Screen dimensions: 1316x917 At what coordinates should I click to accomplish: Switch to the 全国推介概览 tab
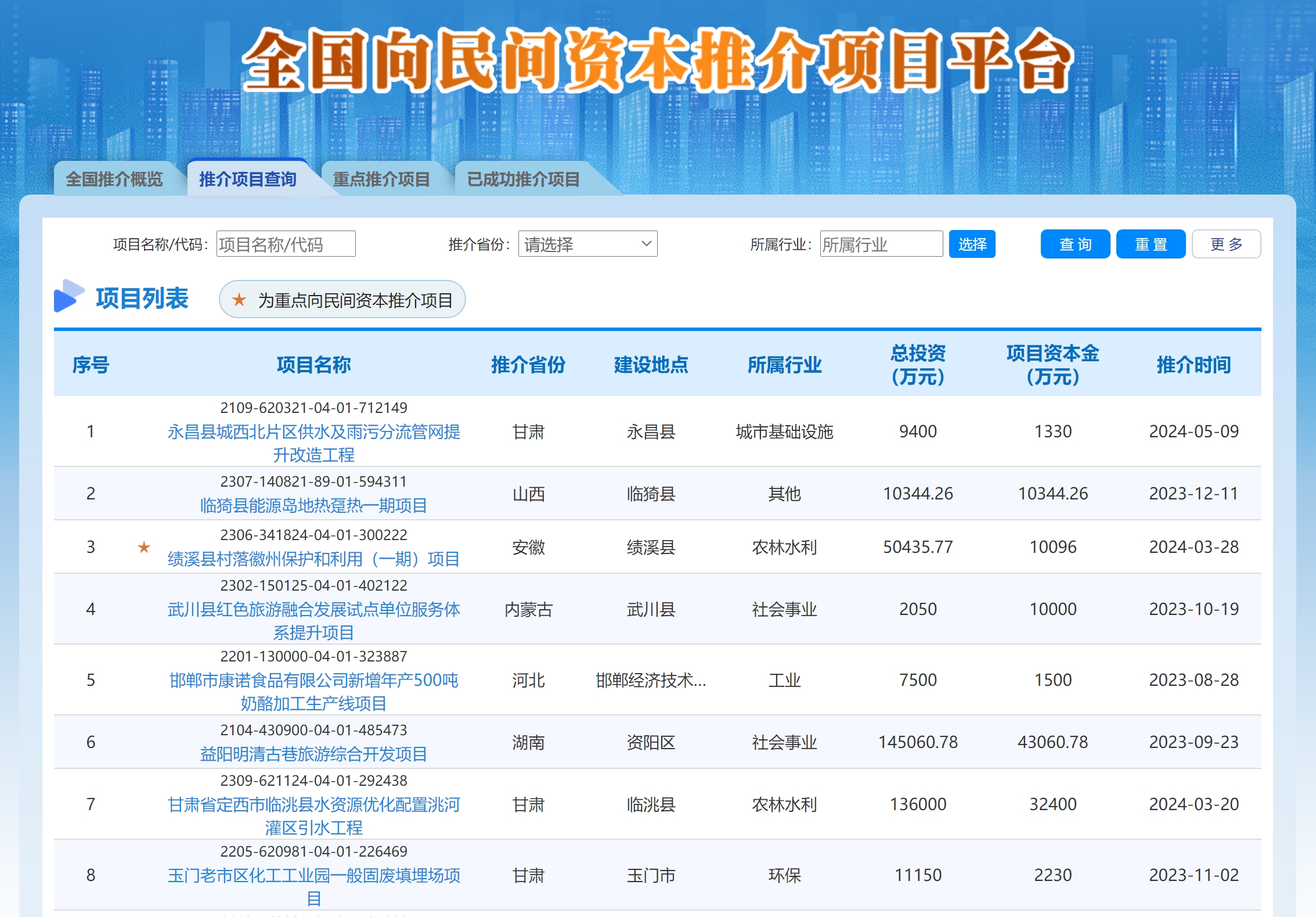coord(114,179)
